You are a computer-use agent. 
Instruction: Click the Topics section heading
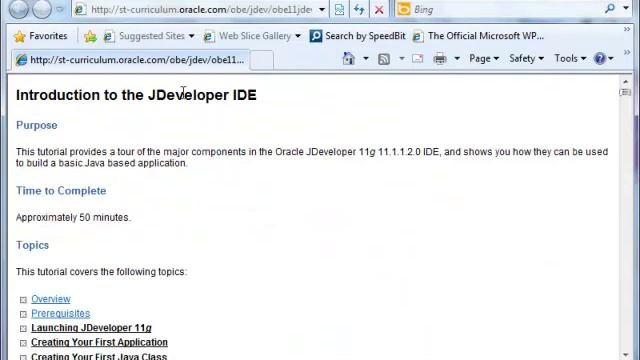pos(32,245)
